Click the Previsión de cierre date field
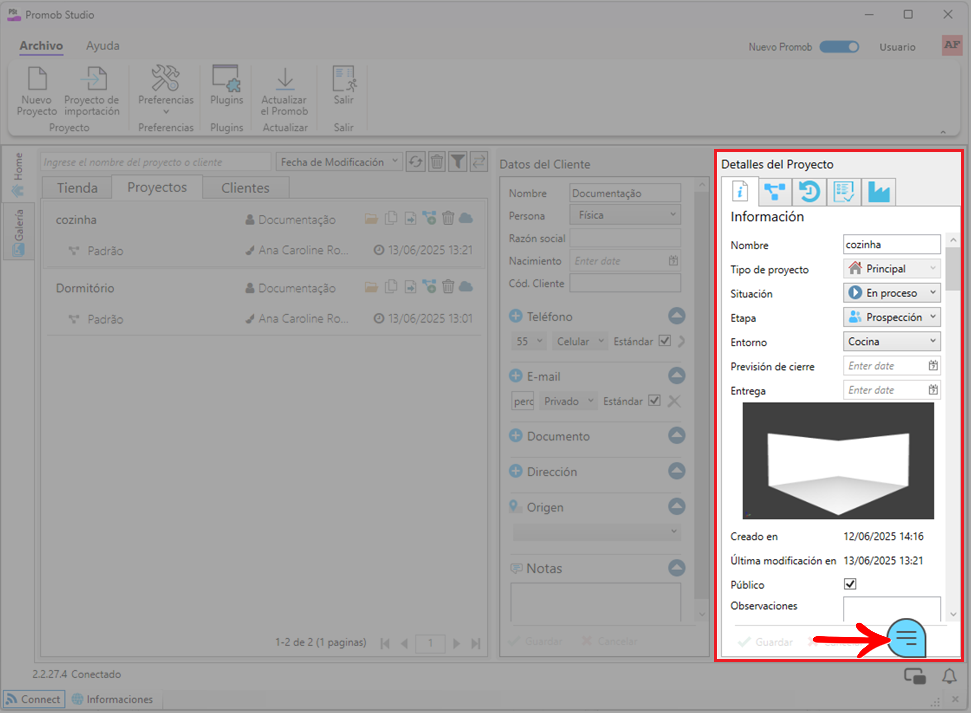 coord(892,365)
